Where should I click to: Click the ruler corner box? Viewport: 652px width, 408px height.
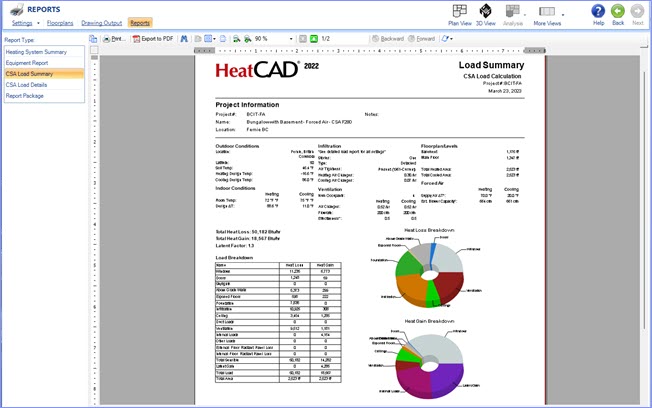[94, 50]
